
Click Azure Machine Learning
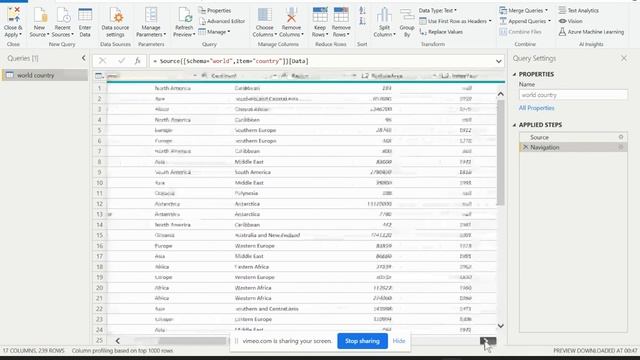pos(591,31)
